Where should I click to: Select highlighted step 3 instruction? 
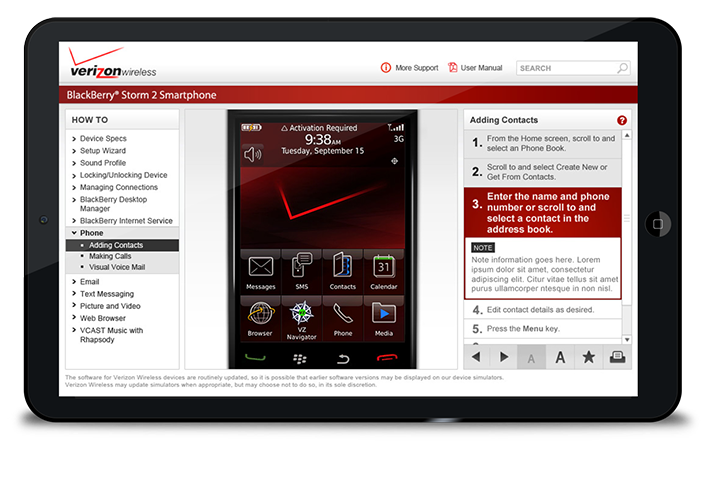(x=543, y=213)
